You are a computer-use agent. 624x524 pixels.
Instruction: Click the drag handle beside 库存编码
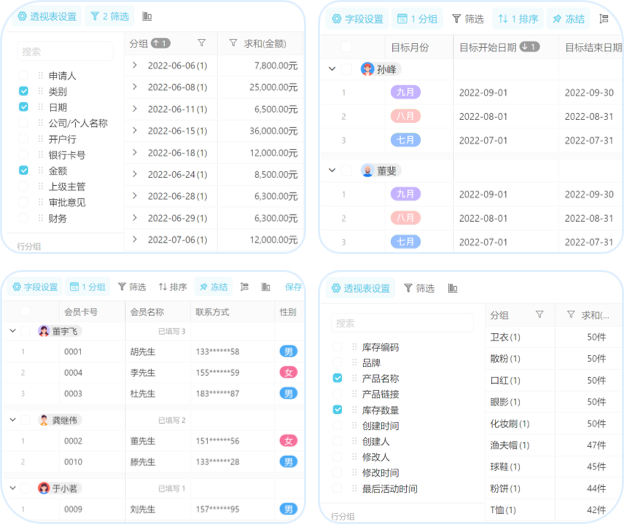[x=354, y=347]
